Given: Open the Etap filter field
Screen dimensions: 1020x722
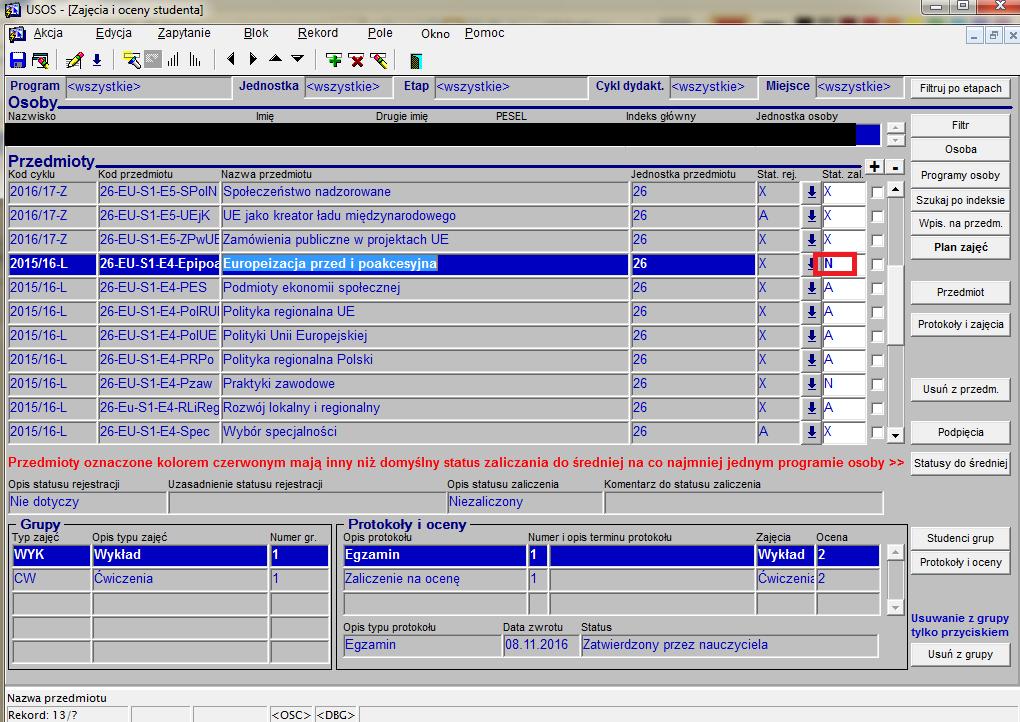Looking at the screenshot, I should pyautogui.click(x=511, y=87).
